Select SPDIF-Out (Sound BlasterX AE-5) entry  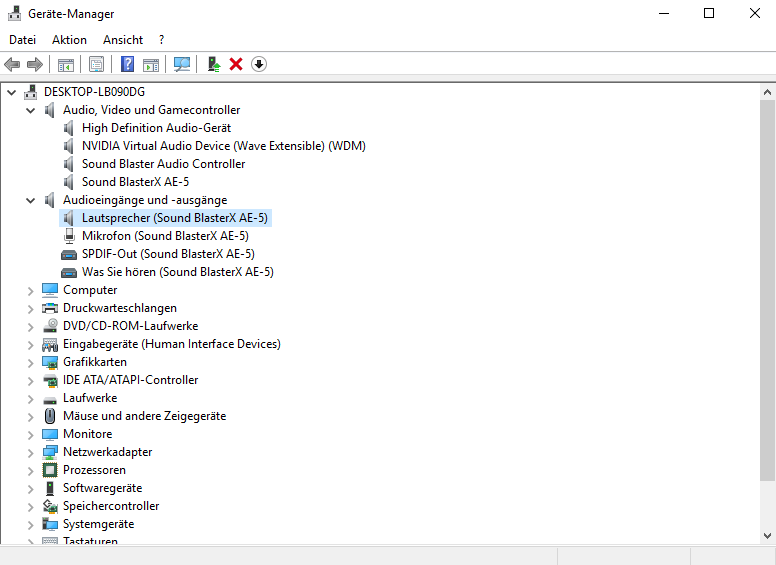tap(168, 254)
